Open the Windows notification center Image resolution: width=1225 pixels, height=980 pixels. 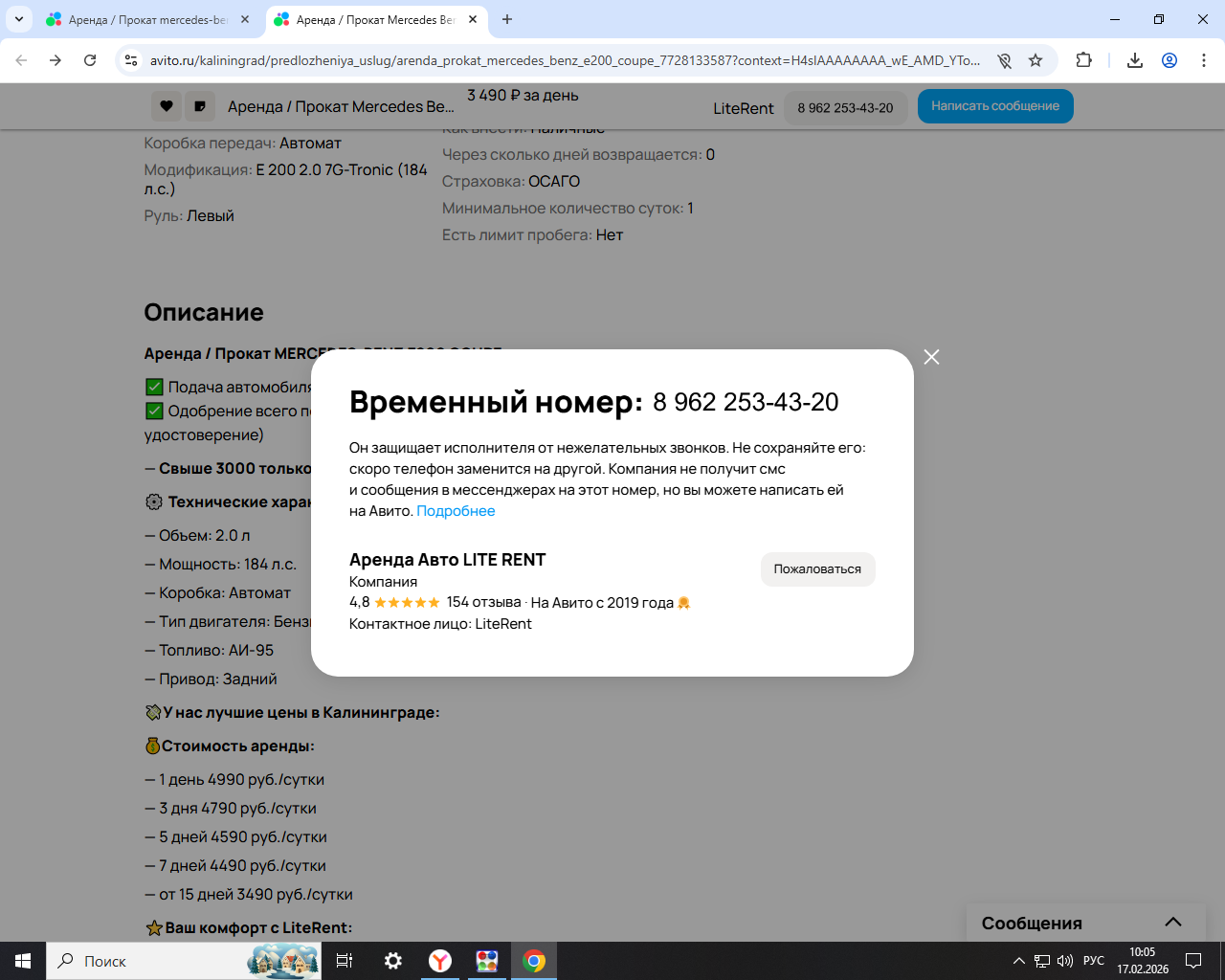(x=1193, y=961)
